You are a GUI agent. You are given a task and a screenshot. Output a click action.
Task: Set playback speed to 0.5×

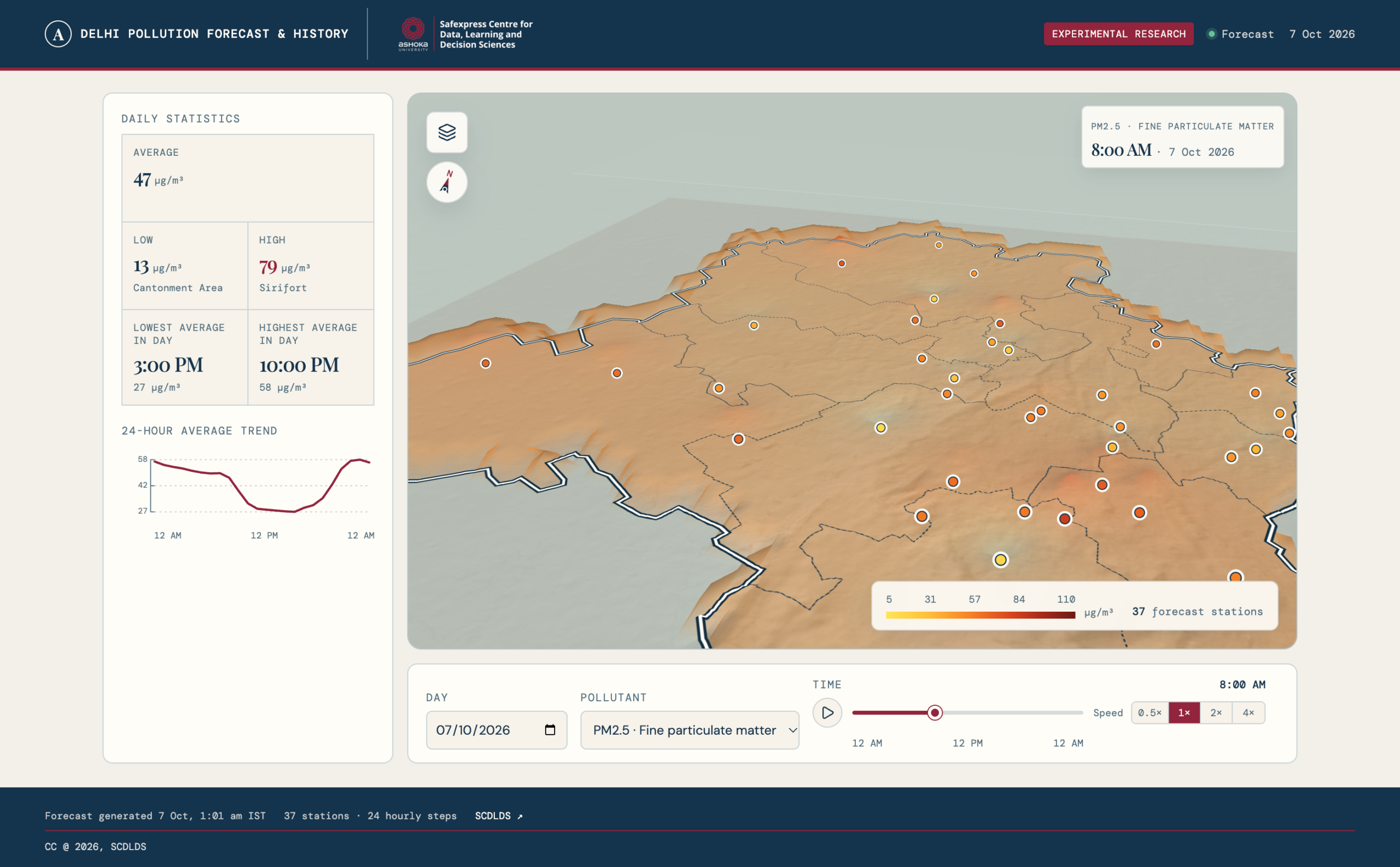click(x=1150, y=713)
